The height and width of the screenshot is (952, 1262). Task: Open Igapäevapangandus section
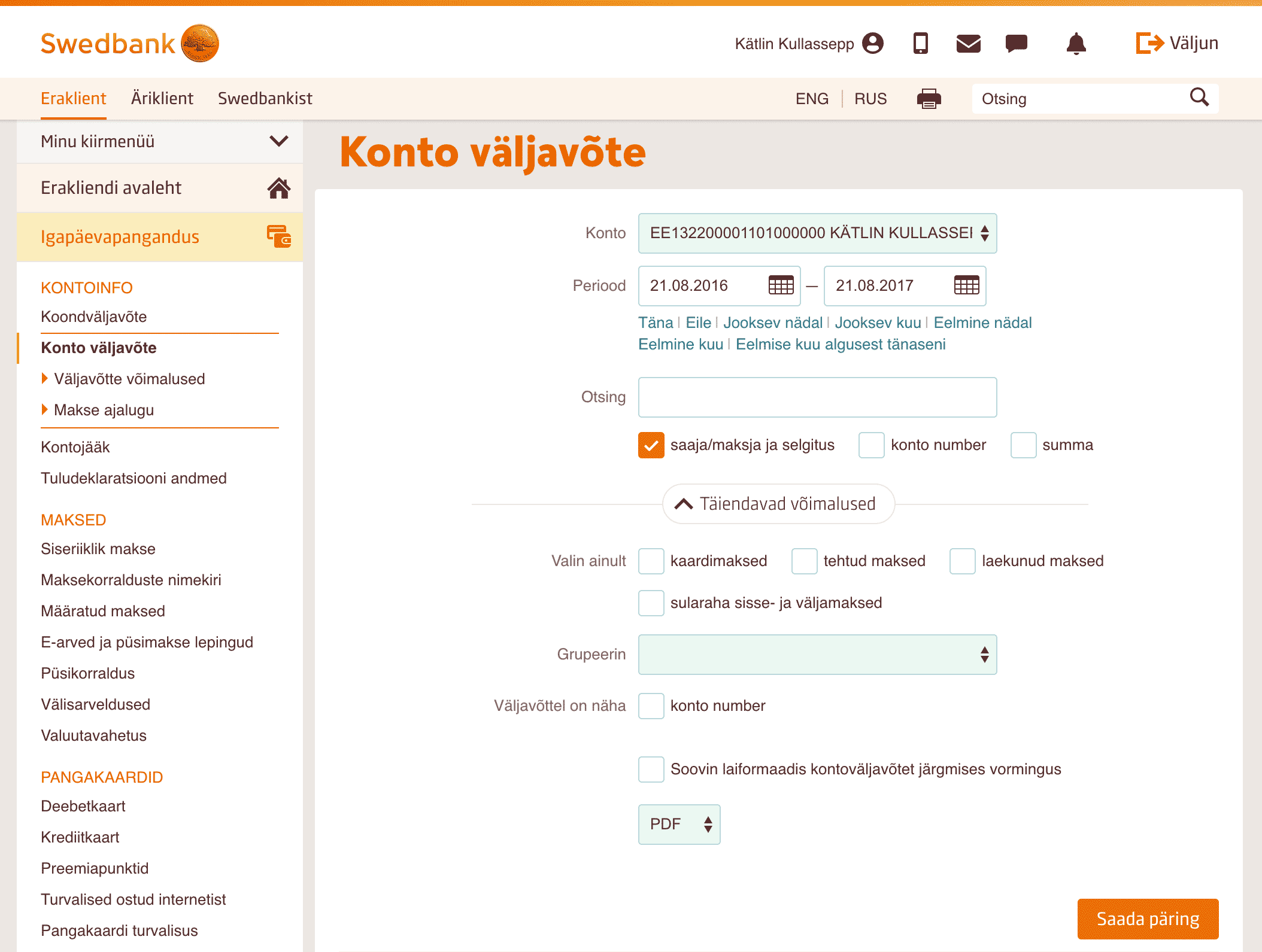[x=160, y=237]
